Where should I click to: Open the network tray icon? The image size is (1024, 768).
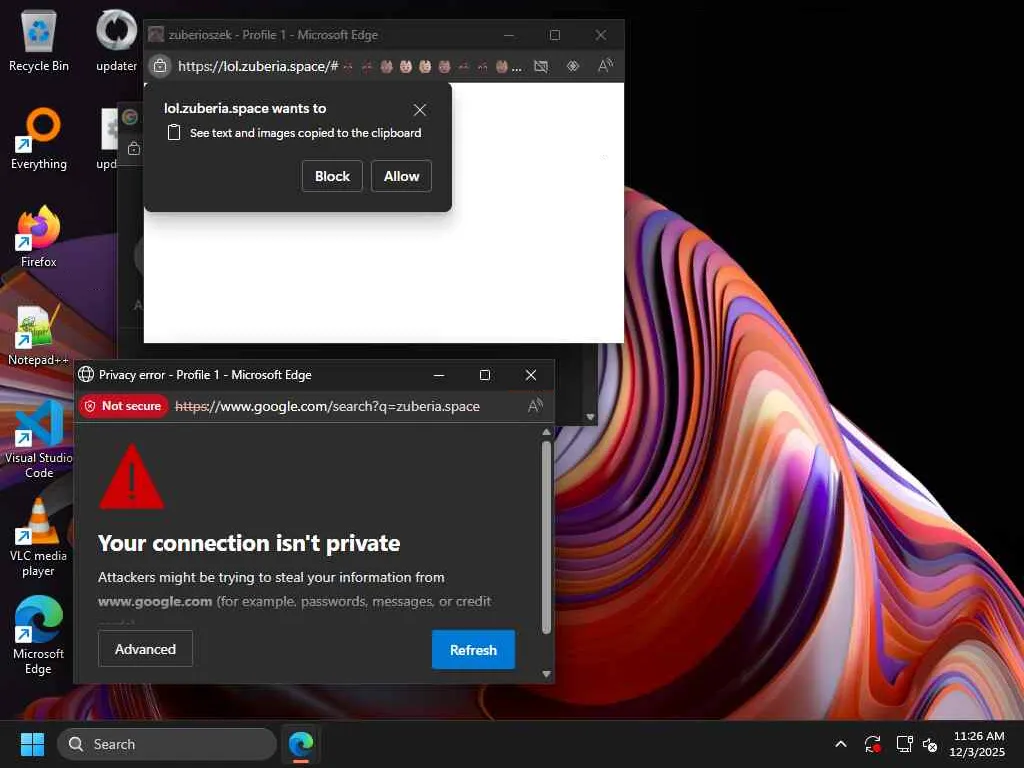[904, 744]
